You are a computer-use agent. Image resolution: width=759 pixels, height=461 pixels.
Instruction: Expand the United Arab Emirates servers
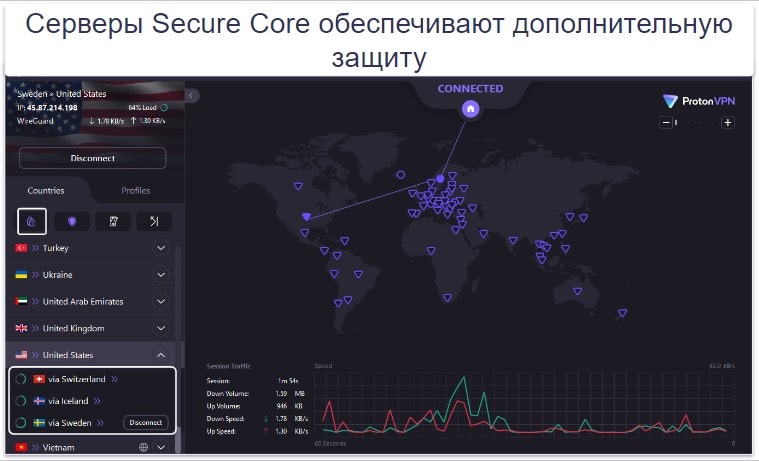[161, 301]
